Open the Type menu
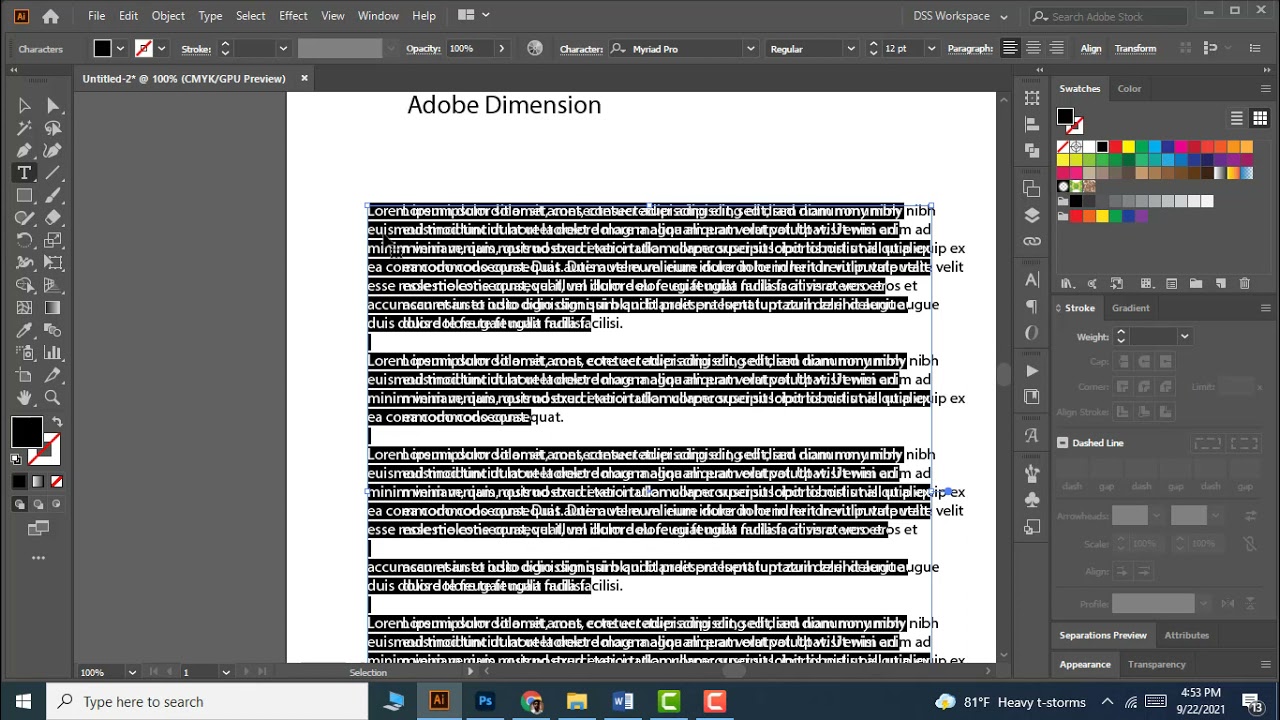The height and width of the screenshot is (720, 1280). coord(210,16)
